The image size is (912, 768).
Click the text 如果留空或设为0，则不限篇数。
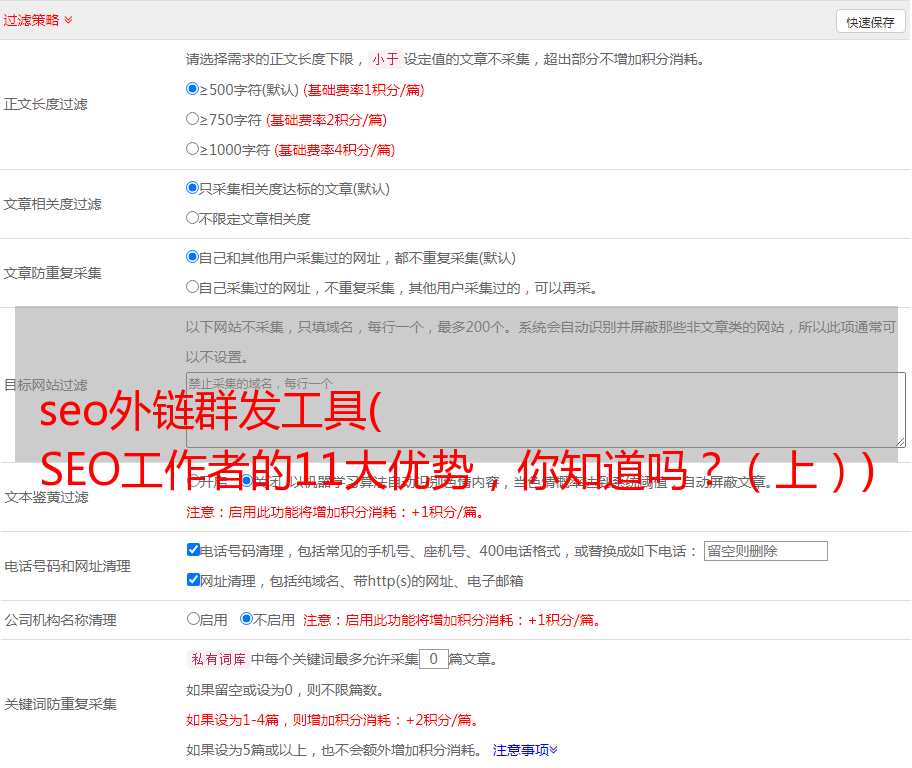(x=285, y=690)
